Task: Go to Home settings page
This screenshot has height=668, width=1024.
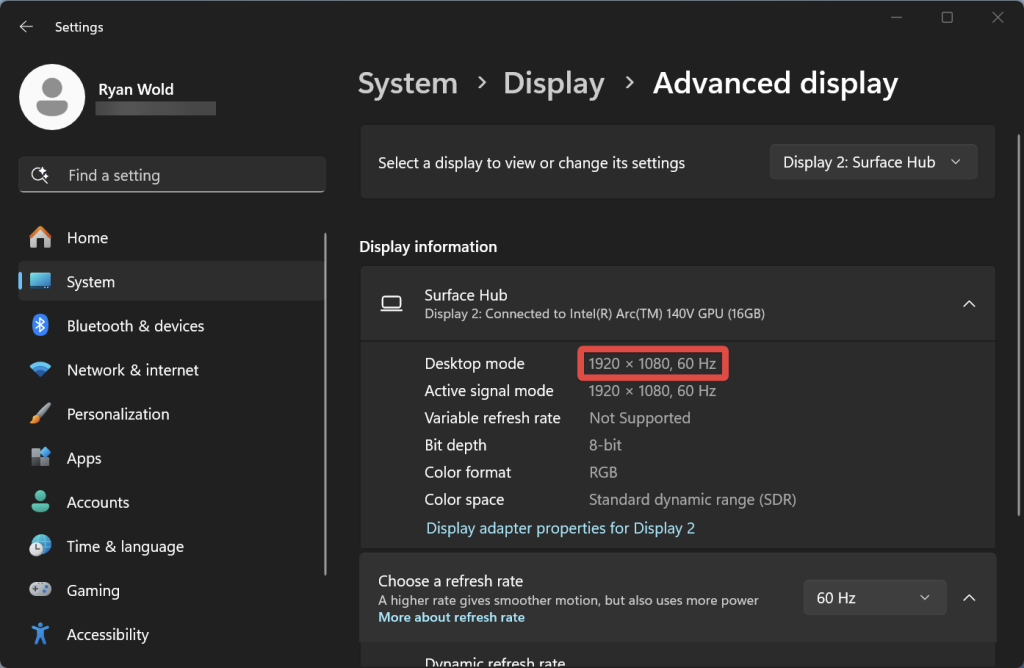Action: [x=171, y=238]
